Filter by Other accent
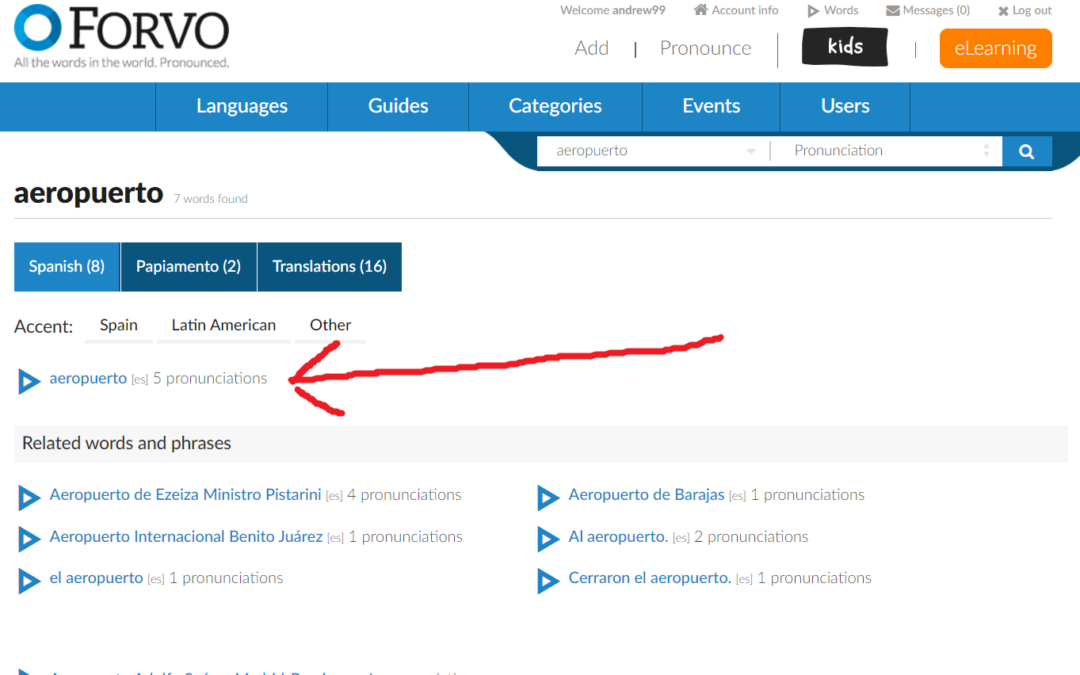Viewport: 1080px width, 675px height. 330,325
